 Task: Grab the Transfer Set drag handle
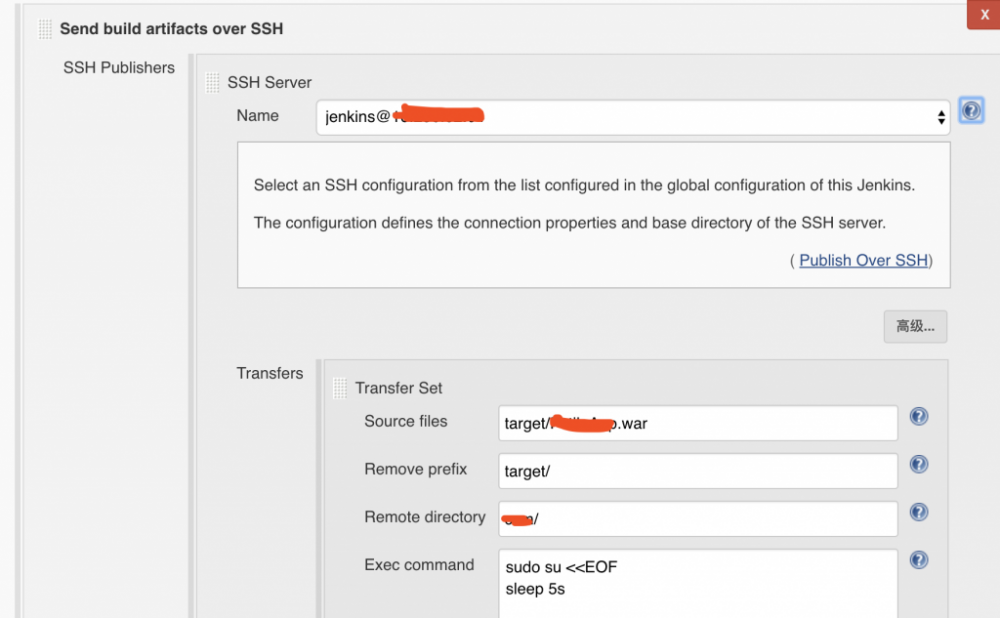pos(341,388)
